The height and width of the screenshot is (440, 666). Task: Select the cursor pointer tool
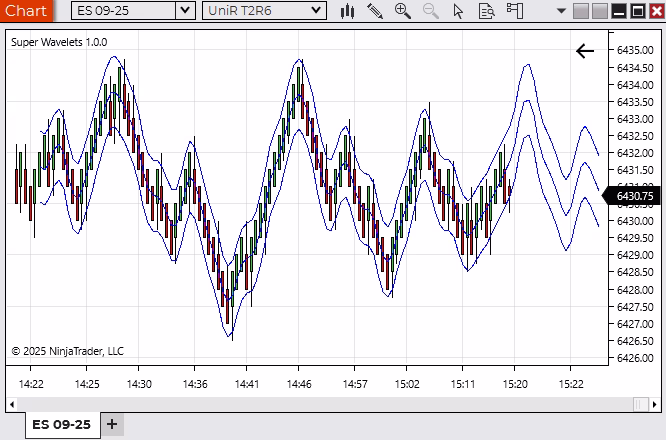459,11
